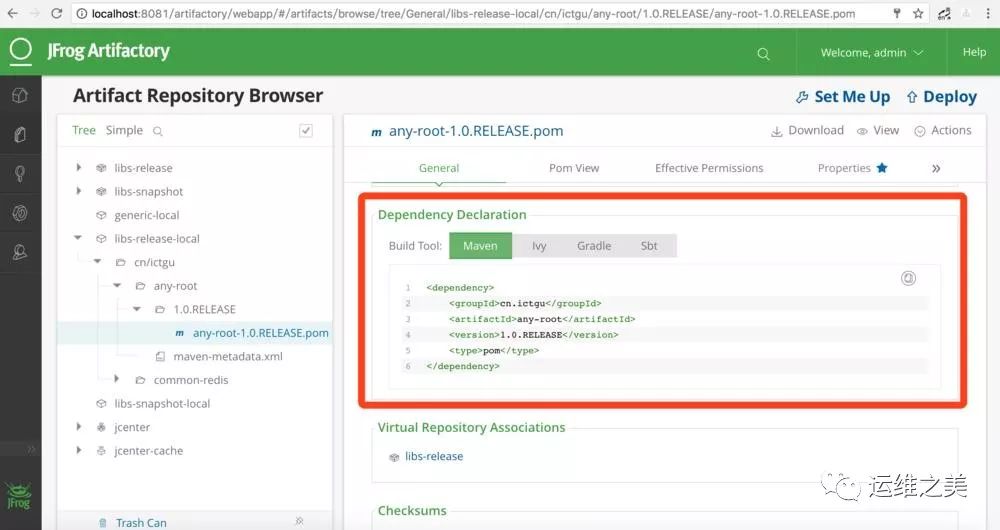This screenshot has height=530, width=1000.
Task: Click browser back arrow
Action: coord(13,13)
